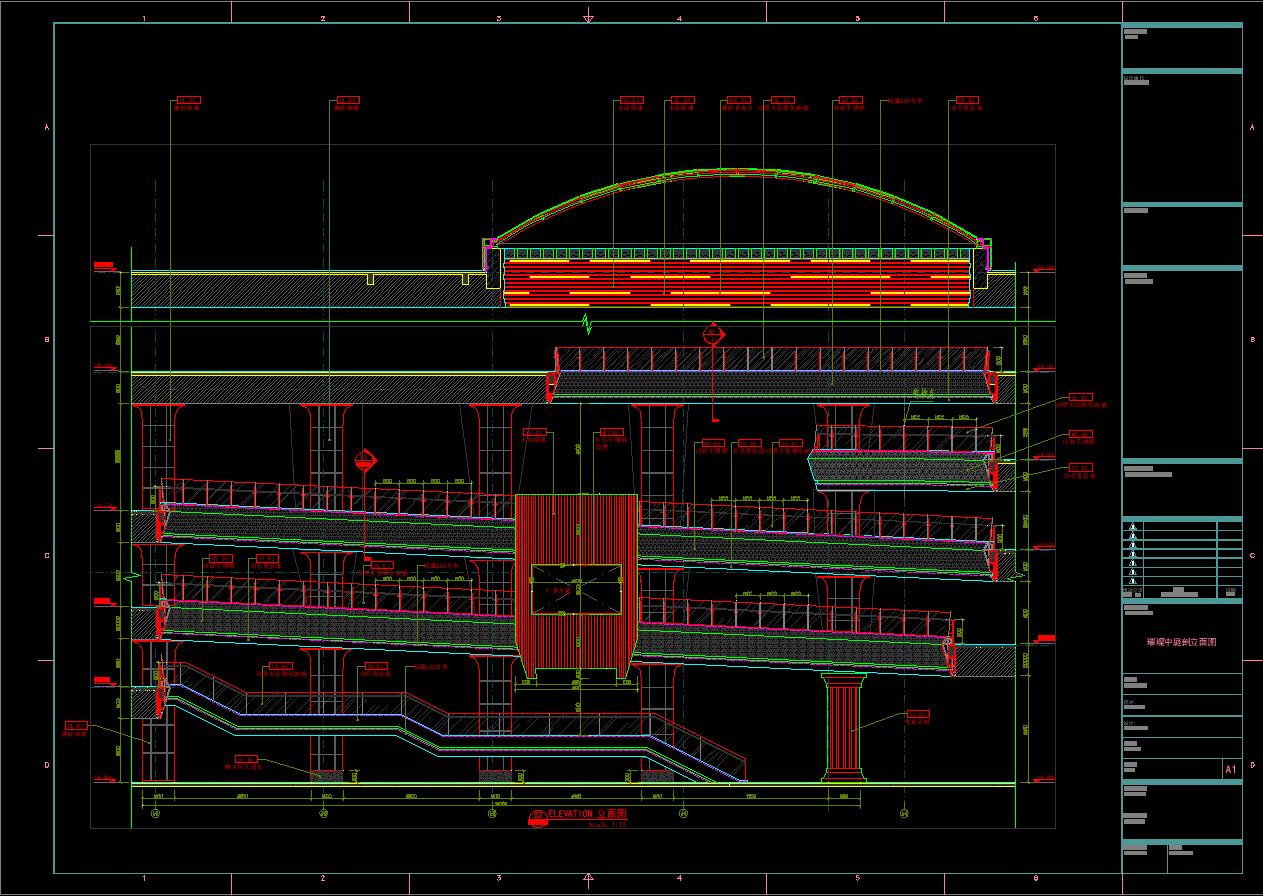Click the top revision triangle in title block
Viewport: 1263px width, 896px height.
point(1132,527)
